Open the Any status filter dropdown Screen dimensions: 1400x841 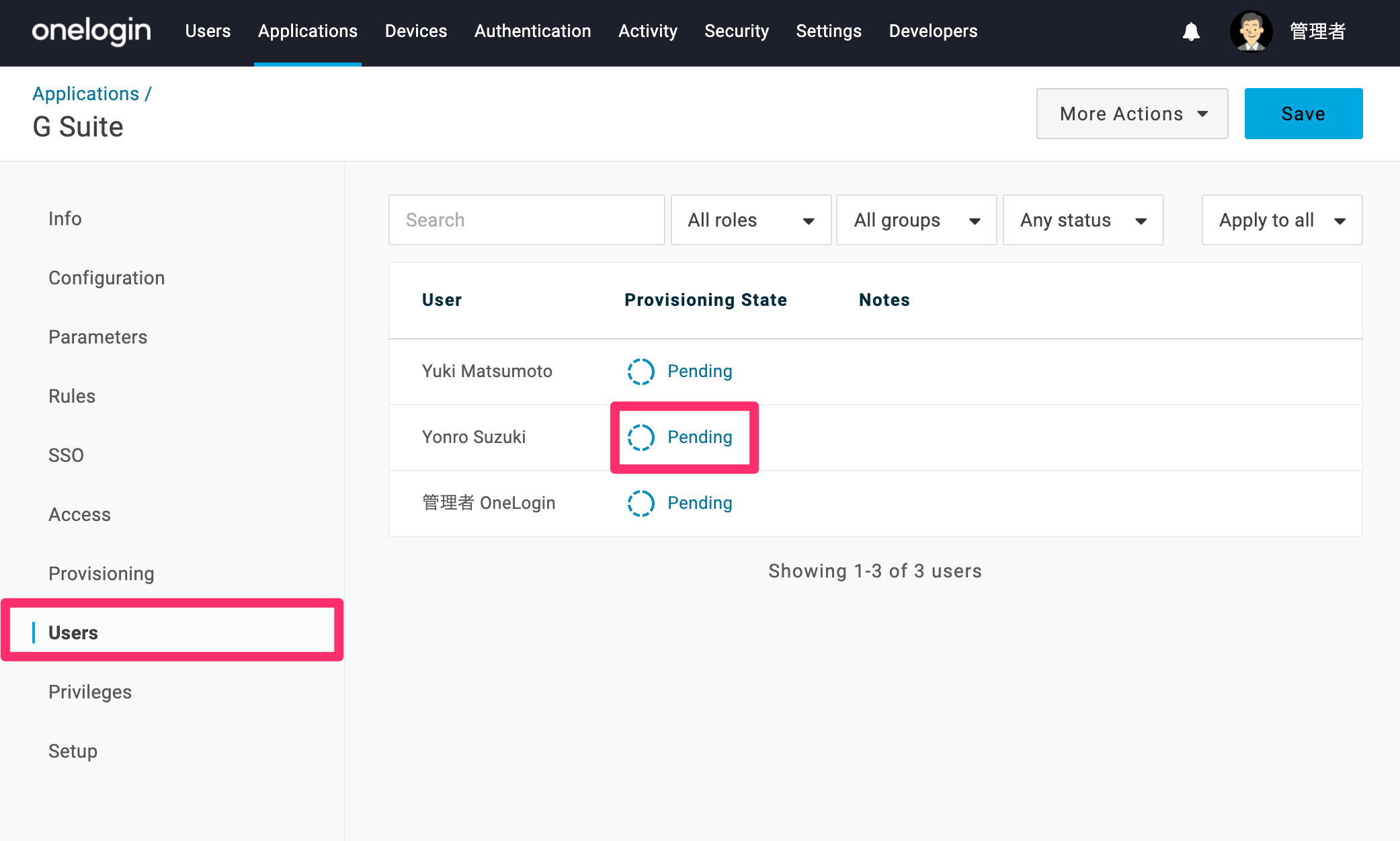point(1083,220)
